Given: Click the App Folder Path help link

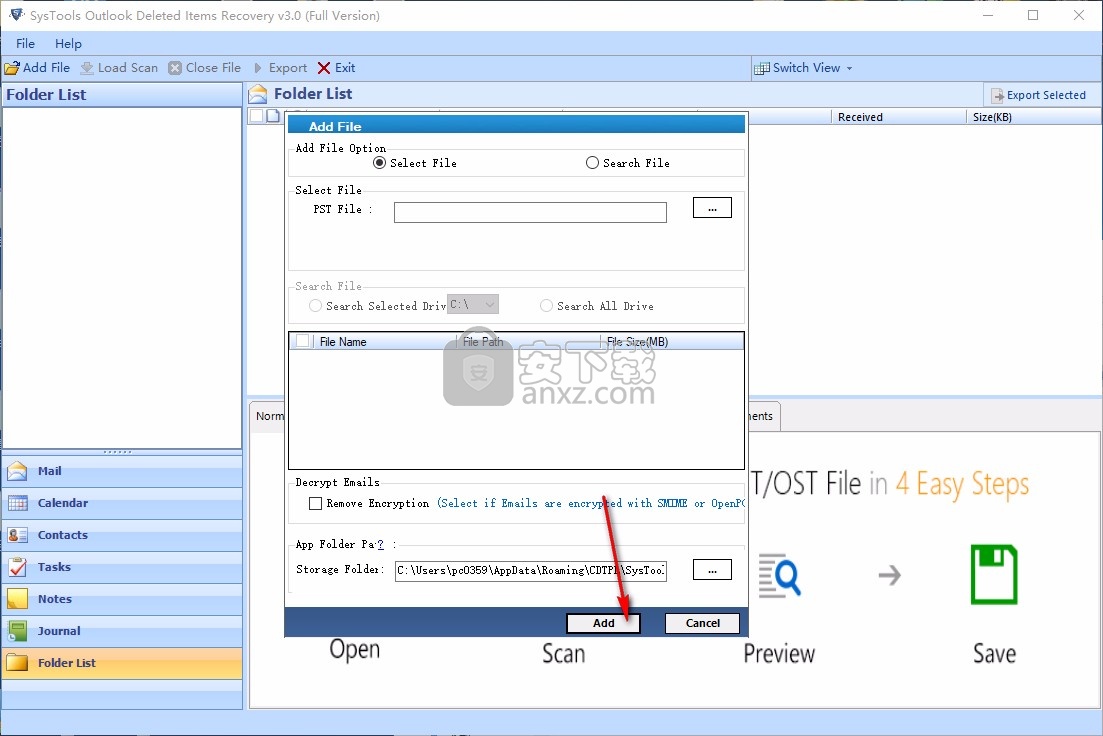Looking at the screenshot, I should (x=381, y=545).
